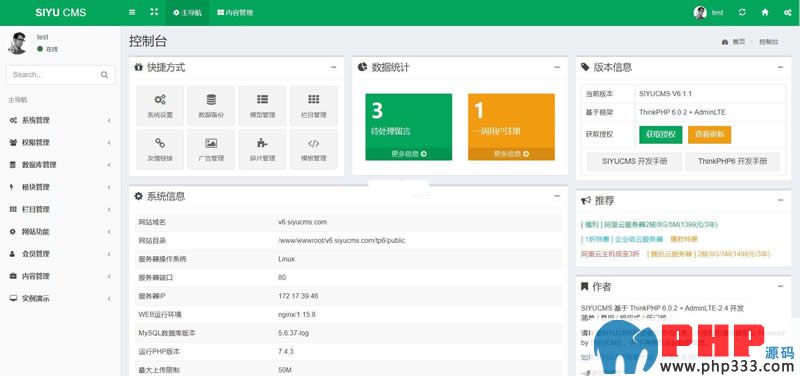The height and width of the screenshot is (376, 800).
Task: Open 数据备份 database shortcut tile
Action: (211, 106)
